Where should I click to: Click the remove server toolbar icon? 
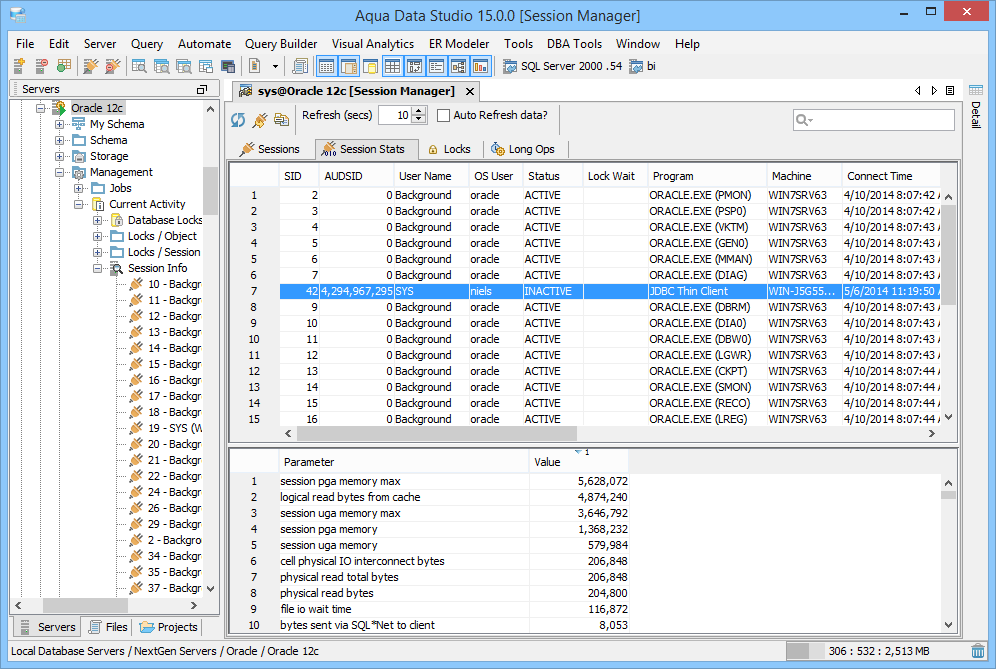[41, 65]
